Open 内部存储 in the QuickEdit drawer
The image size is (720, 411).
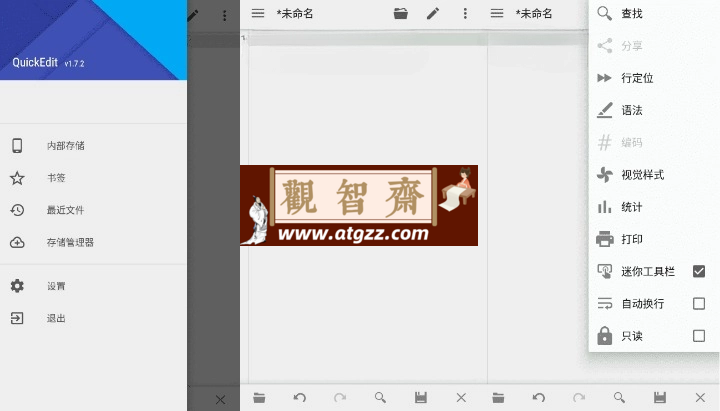(93, 146)
